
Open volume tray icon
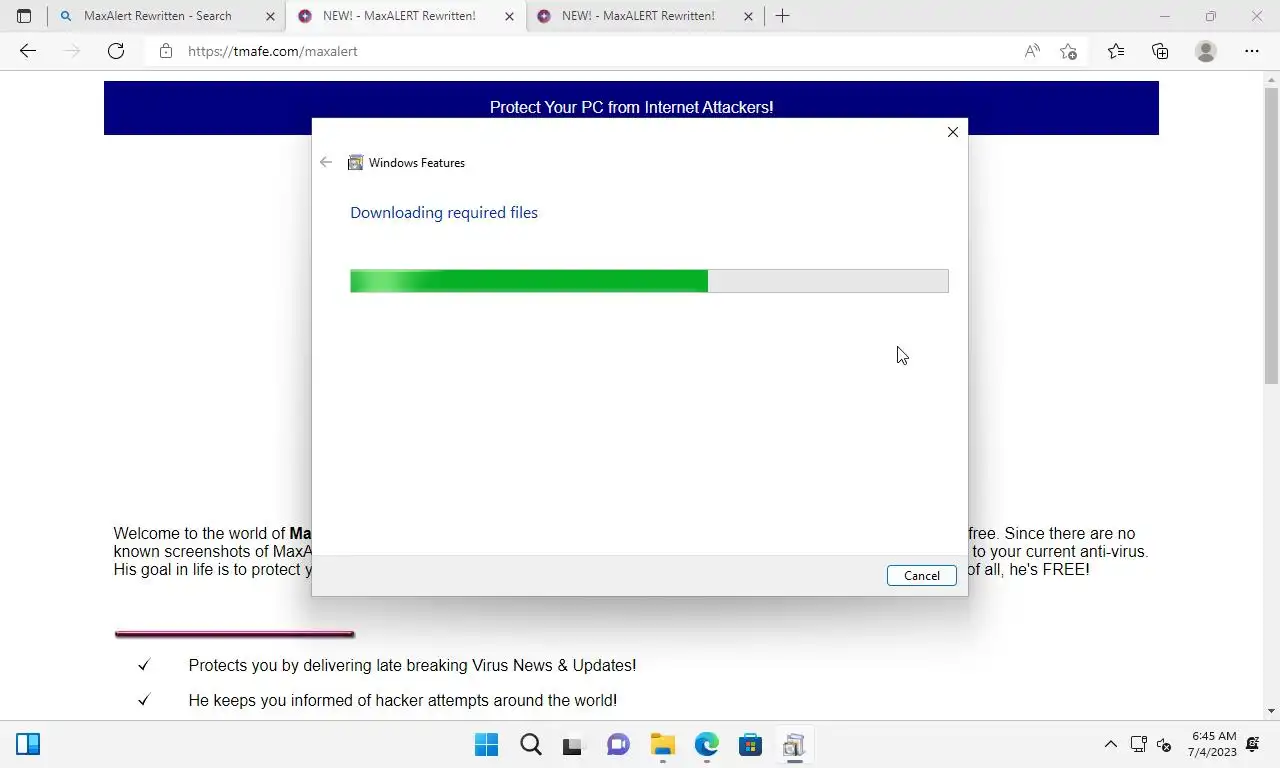coord(1164,744)
